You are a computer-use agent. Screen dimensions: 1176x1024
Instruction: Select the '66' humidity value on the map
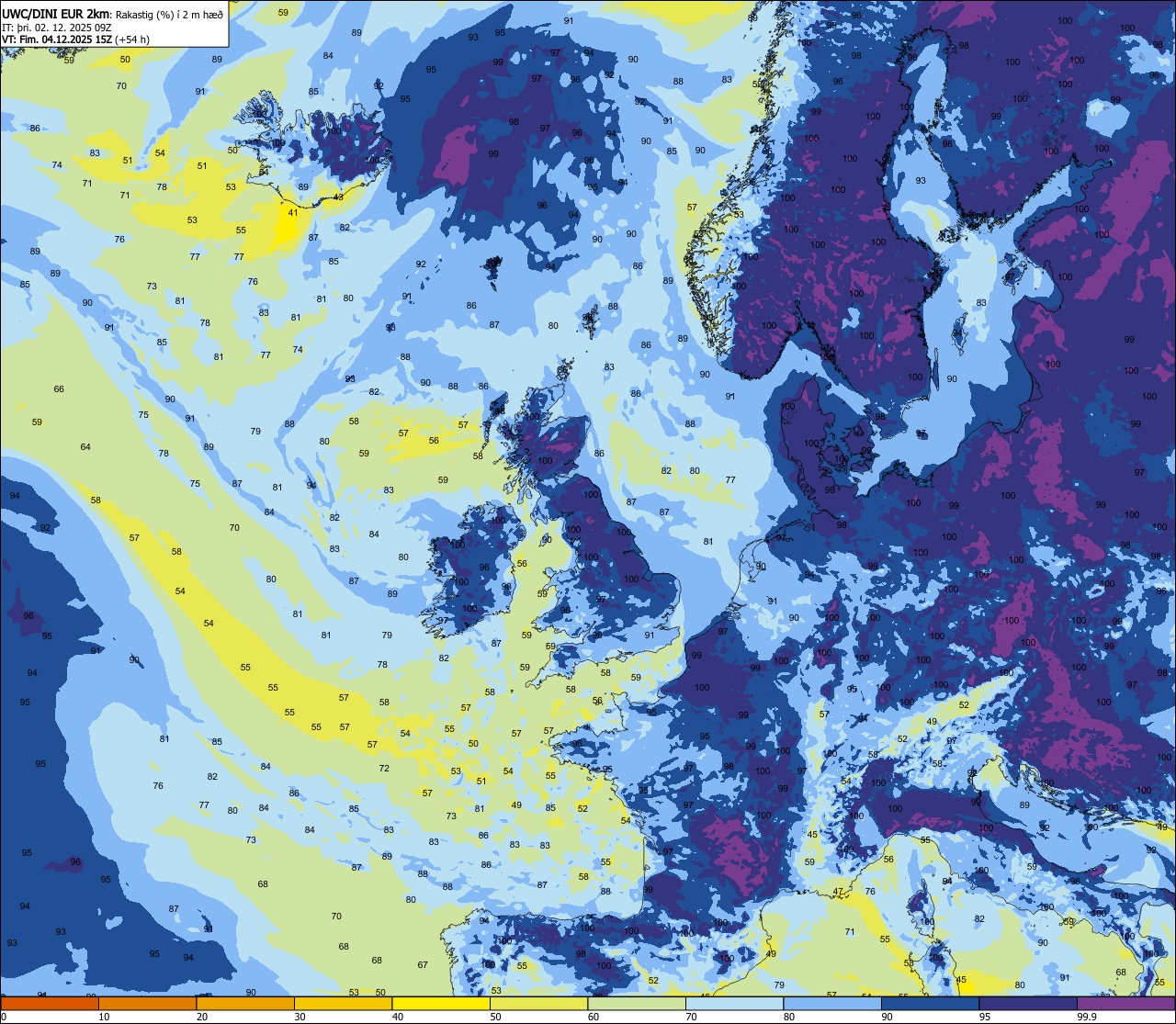click(59, 389)
